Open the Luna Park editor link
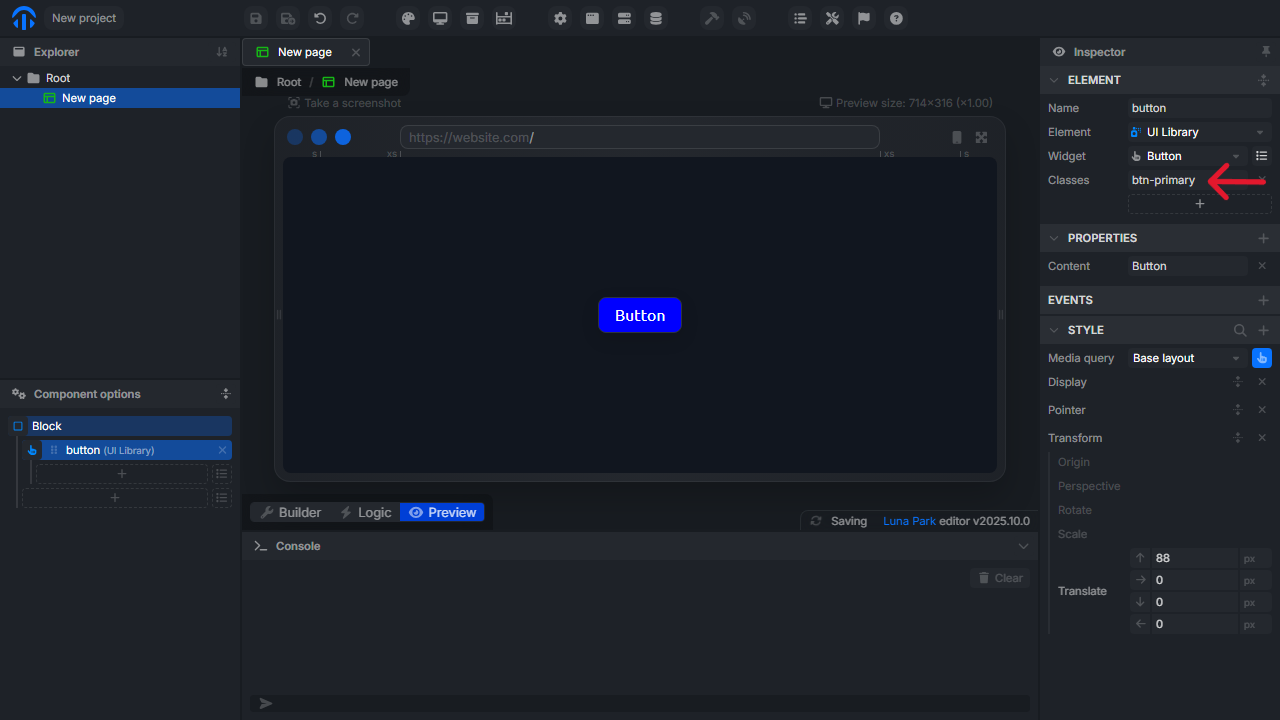The height and width of the screenshot is (720, 1280). [x=909, y=520]
